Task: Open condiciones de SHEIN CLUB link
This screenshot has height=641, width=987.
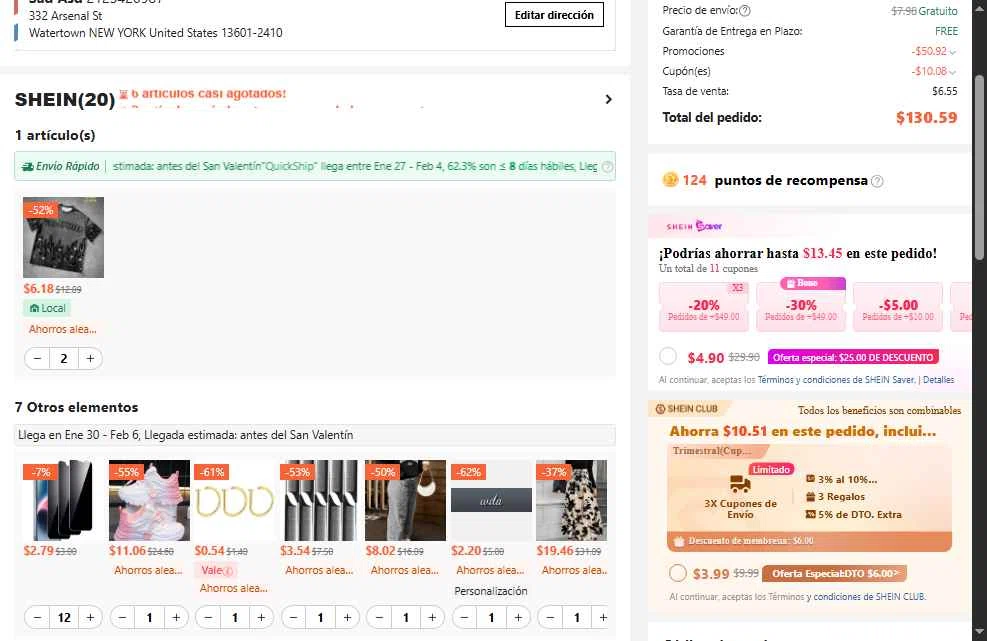Action: tap(869, 597)
